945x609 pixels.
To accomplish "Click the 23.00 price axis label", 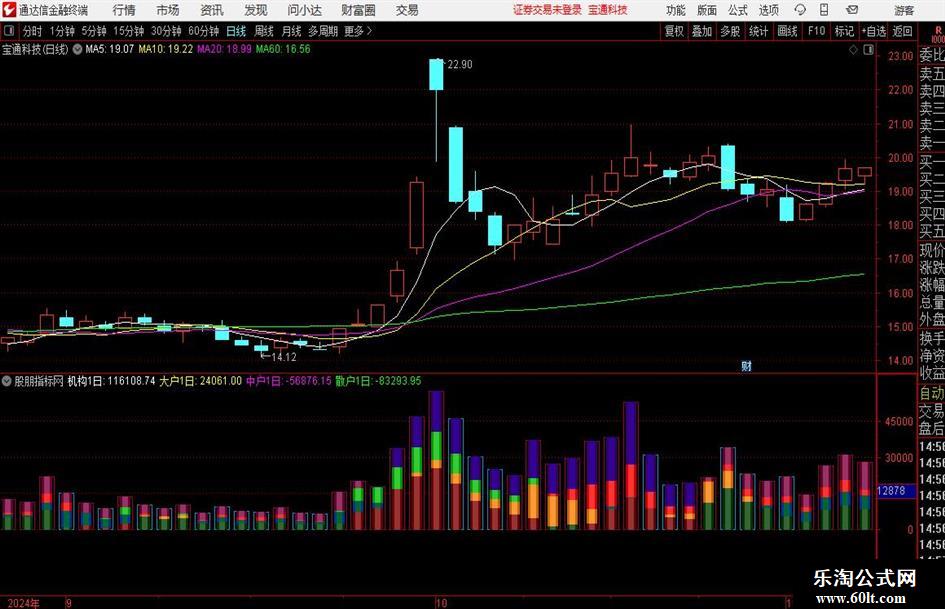I will (900, 56).
